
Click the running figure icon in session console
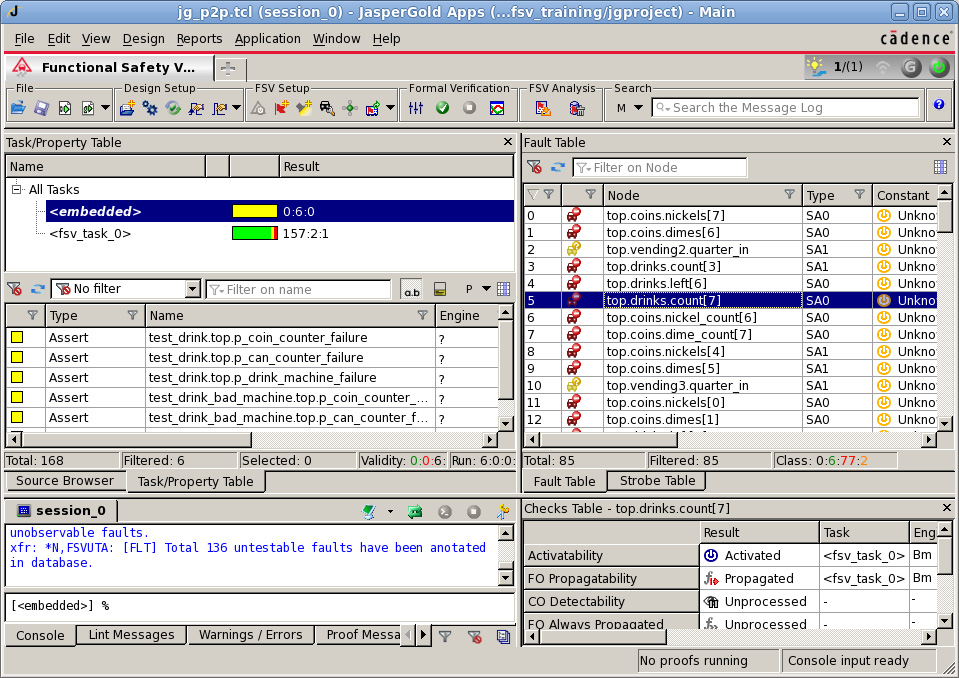tap(503, 512)
